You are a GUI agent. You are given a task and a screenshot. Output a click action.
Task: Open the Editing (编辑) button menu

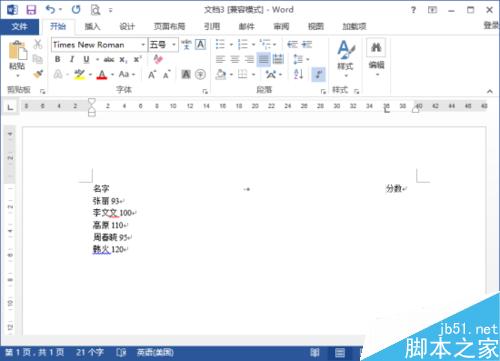pyautogui.click(x=376, y=57)
